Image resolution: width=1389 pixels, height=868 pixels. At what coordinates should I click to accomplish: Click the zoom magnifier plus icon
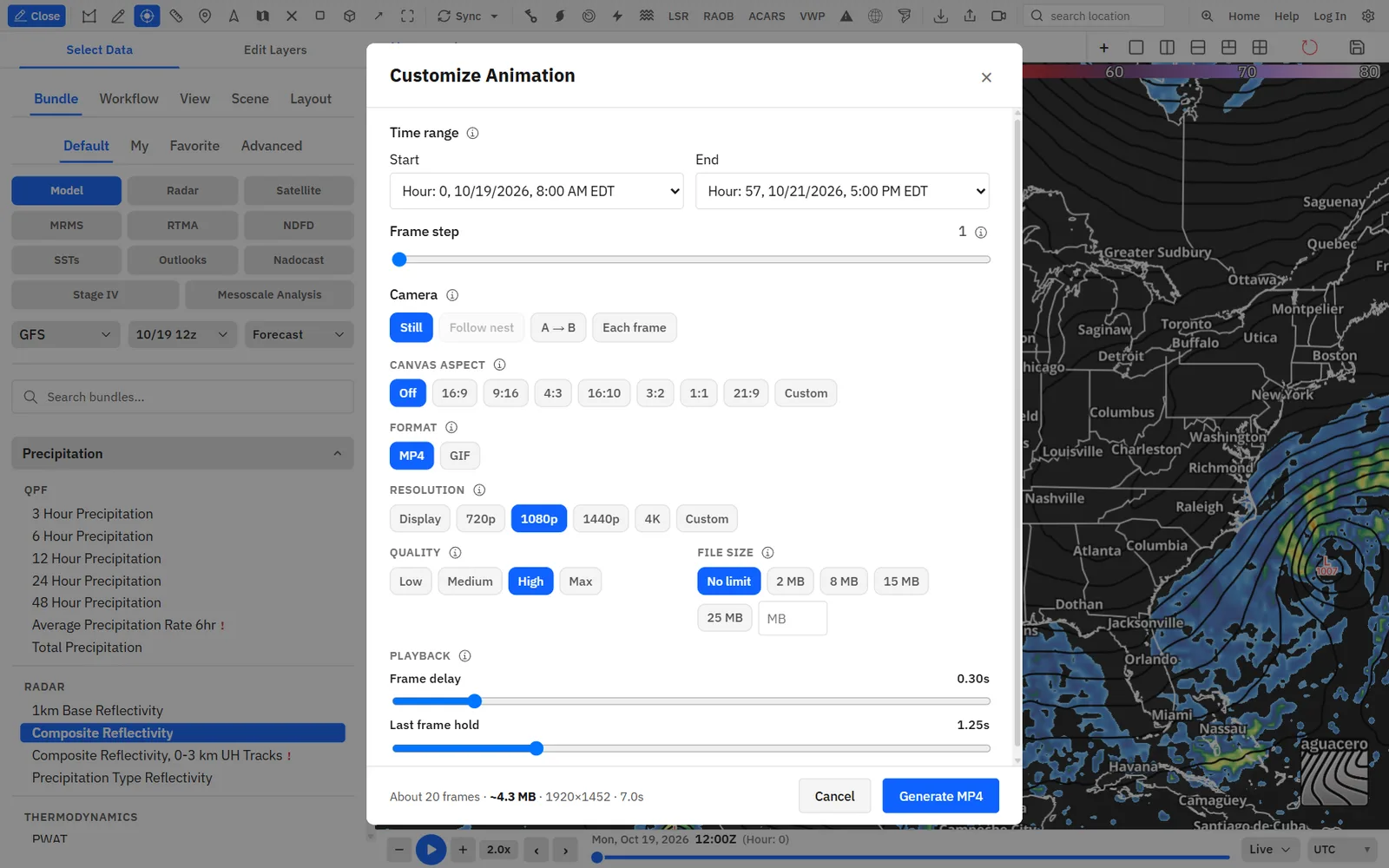tap(1207, 16)
